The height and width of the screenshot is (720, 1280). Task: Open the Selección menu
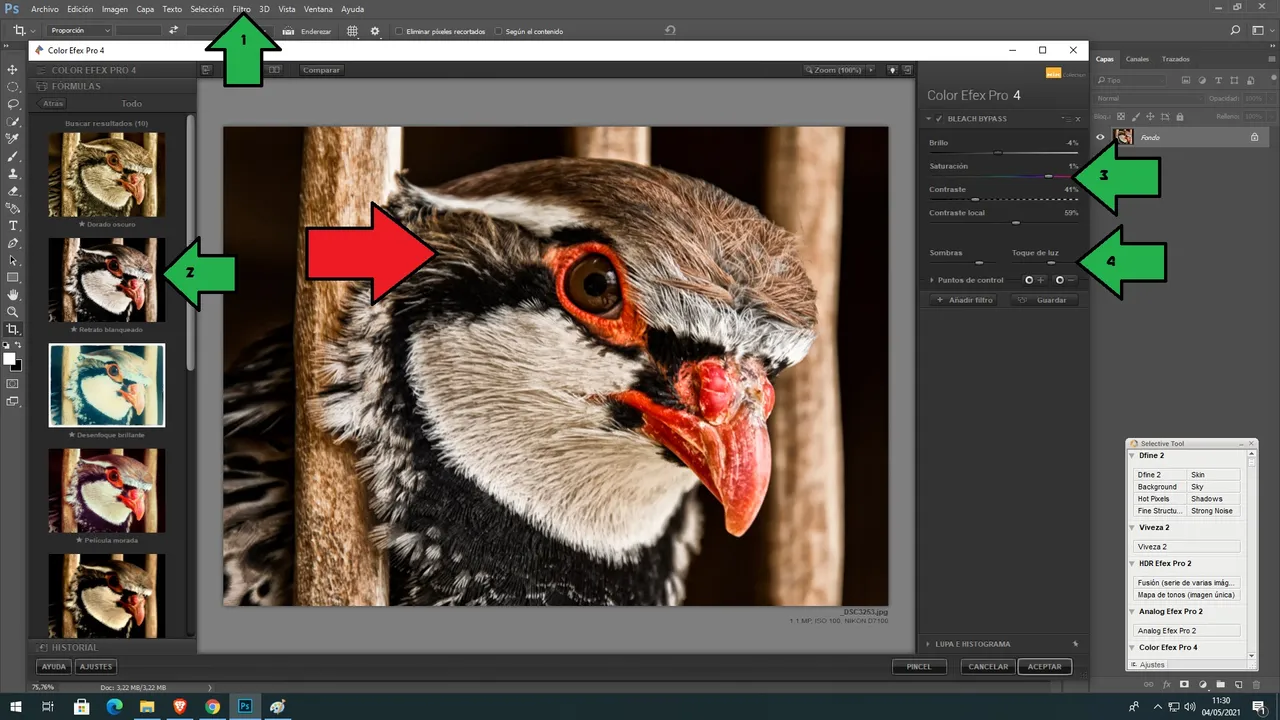point(207,9)
